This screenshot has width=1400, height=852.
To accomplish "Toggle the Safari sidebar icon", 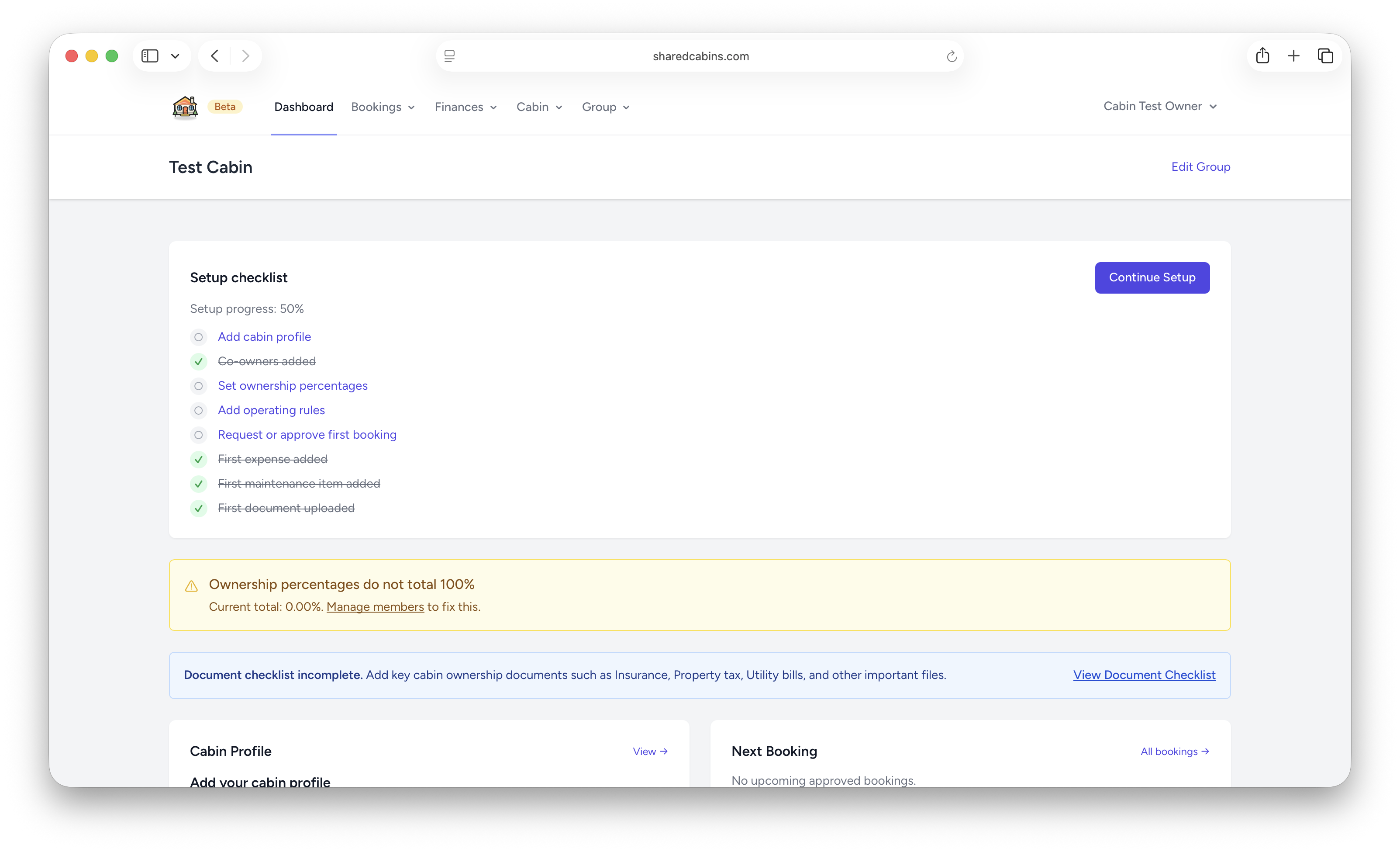I will point(150,55).
